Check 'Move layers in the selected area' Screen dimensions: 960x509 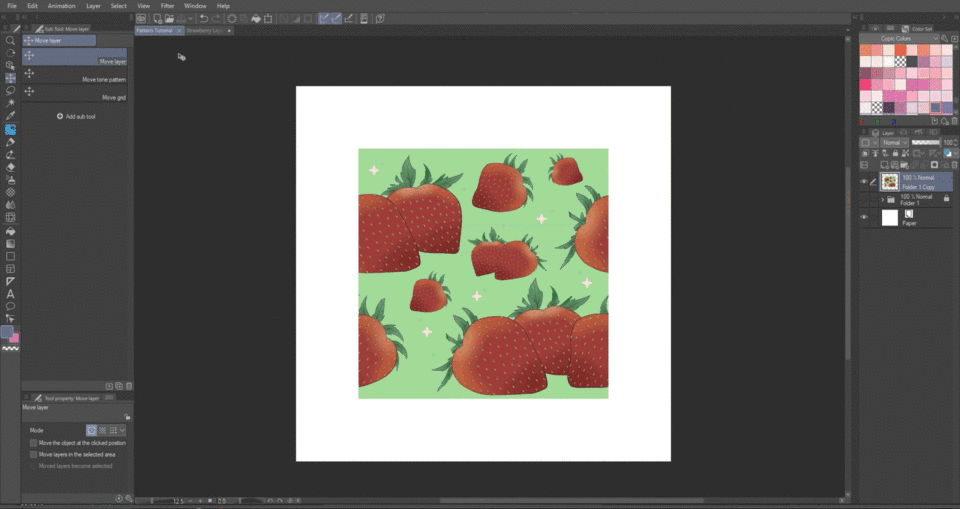[34, 454]
